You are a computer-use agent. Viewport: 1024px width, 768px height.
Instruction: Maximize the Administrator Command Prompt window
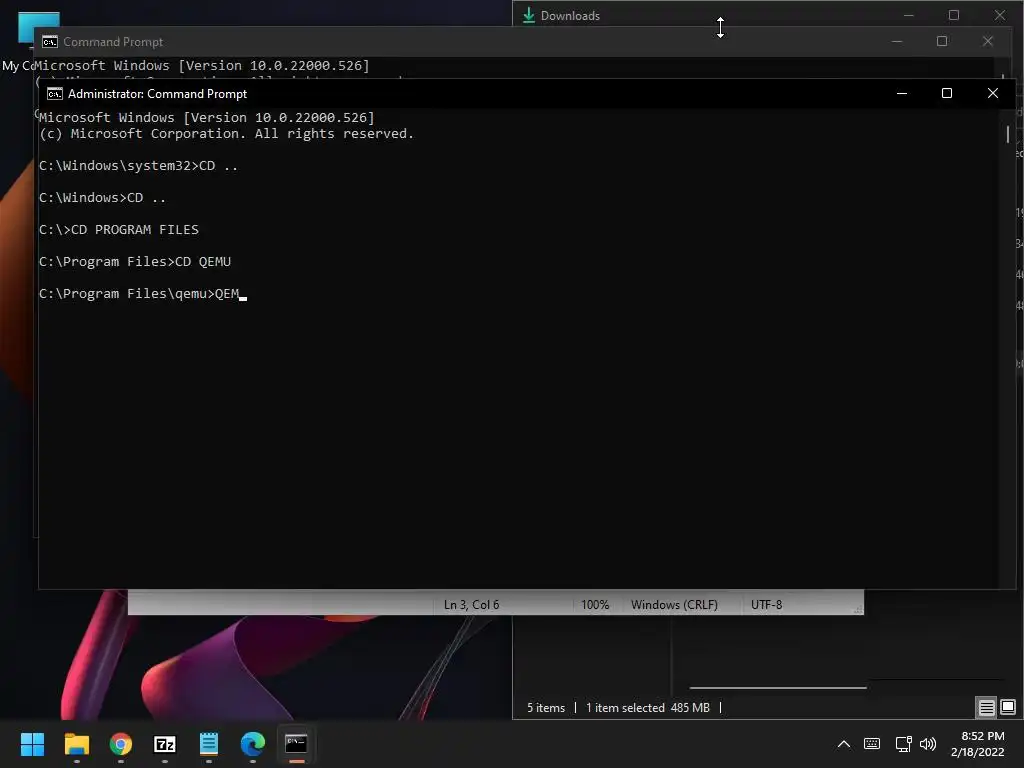[x=946, y=93]
